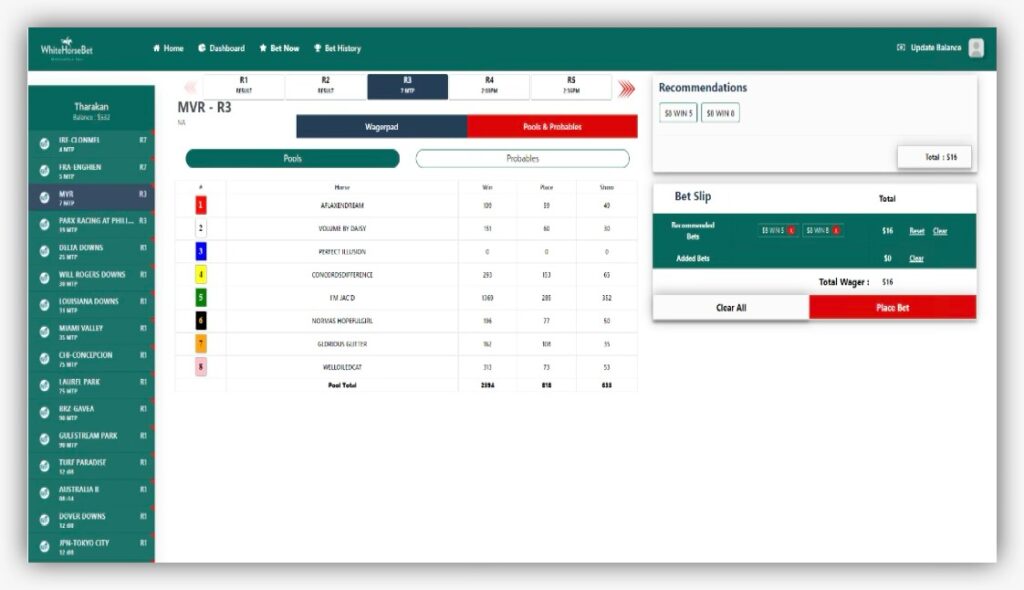Viewport: 1024px width, 590px height.
Task: Go to Dashboard from the top navigation
Action: coord(221,48)
